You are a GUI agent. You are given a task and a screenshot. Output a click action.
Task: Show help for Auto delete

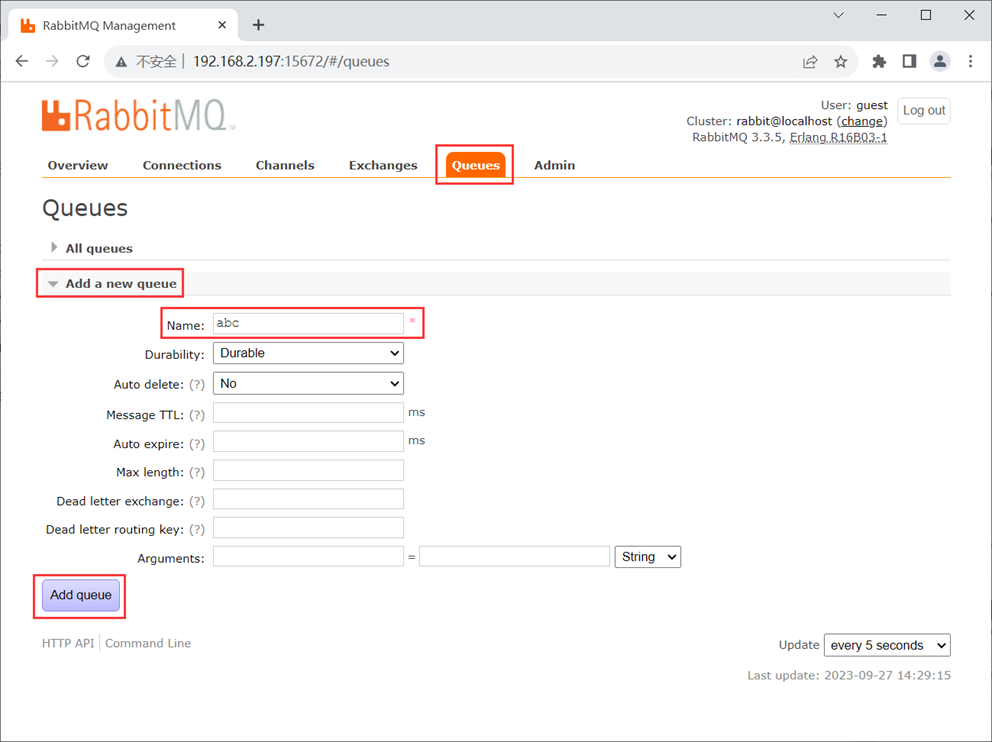197,385
